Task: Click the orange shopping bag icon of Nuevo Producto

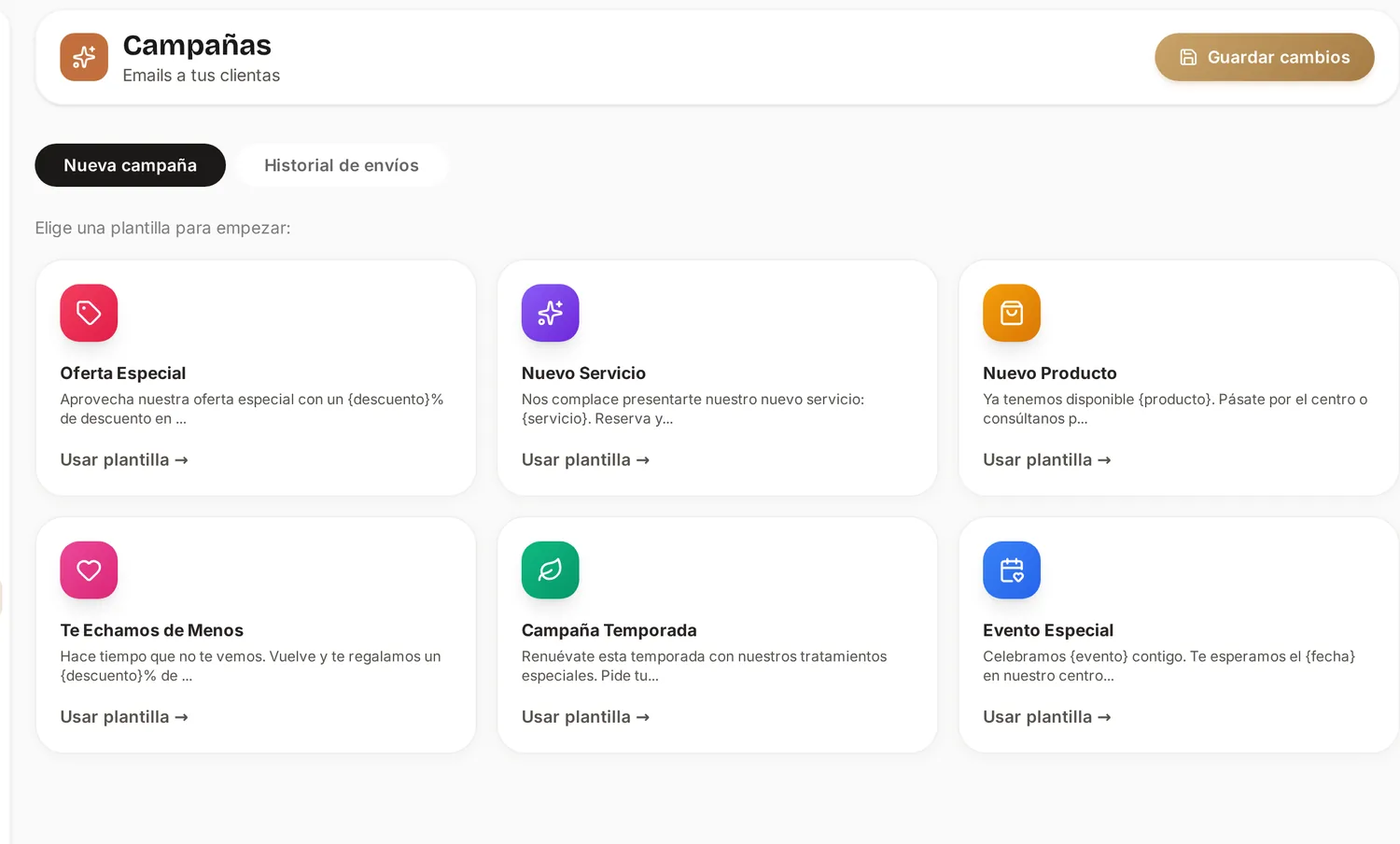Action: pos(1011,313)
